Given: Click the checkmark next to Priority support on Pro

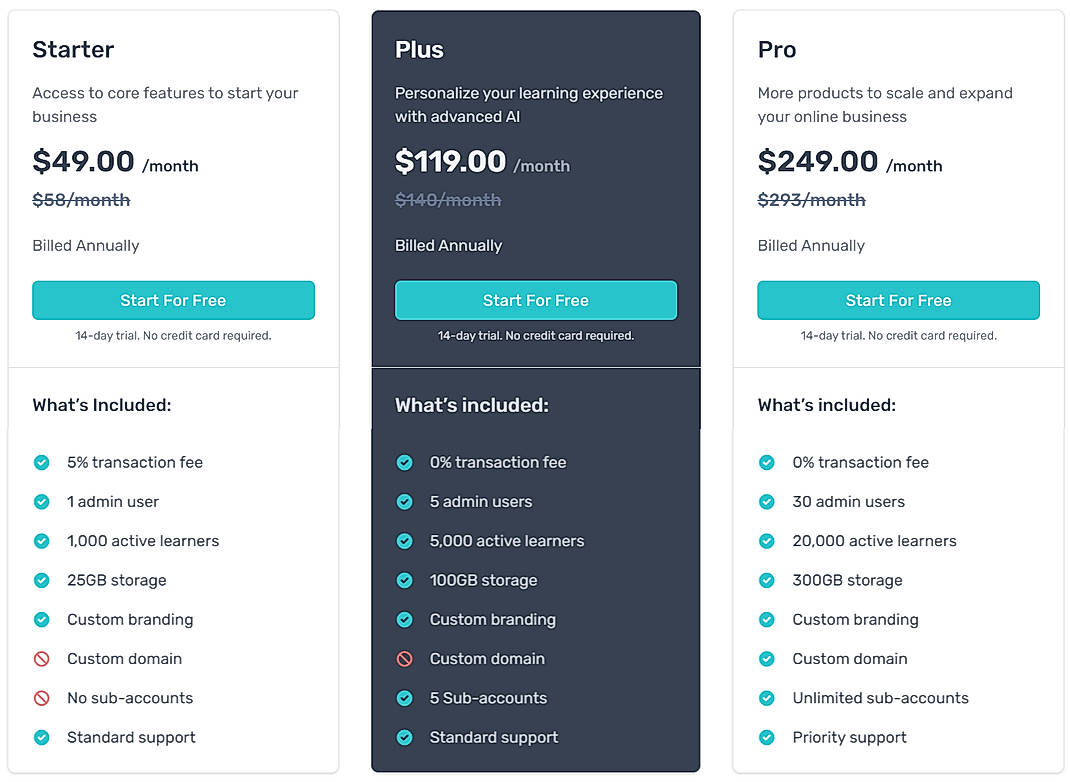Looking at the screenshot, I should tap(766, 737).
